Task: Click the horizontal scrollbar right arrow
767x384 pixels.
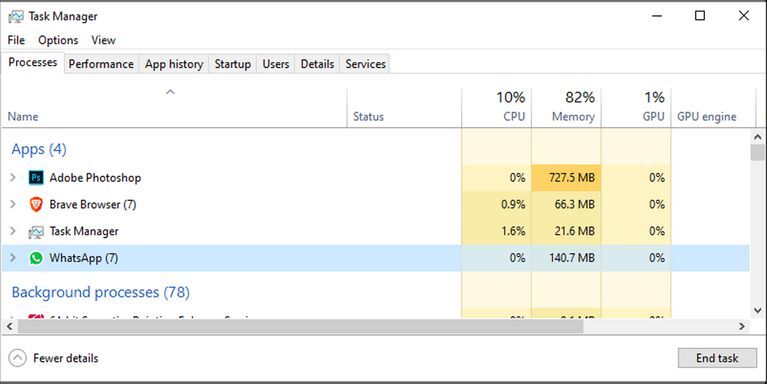Action: [742, 326]
